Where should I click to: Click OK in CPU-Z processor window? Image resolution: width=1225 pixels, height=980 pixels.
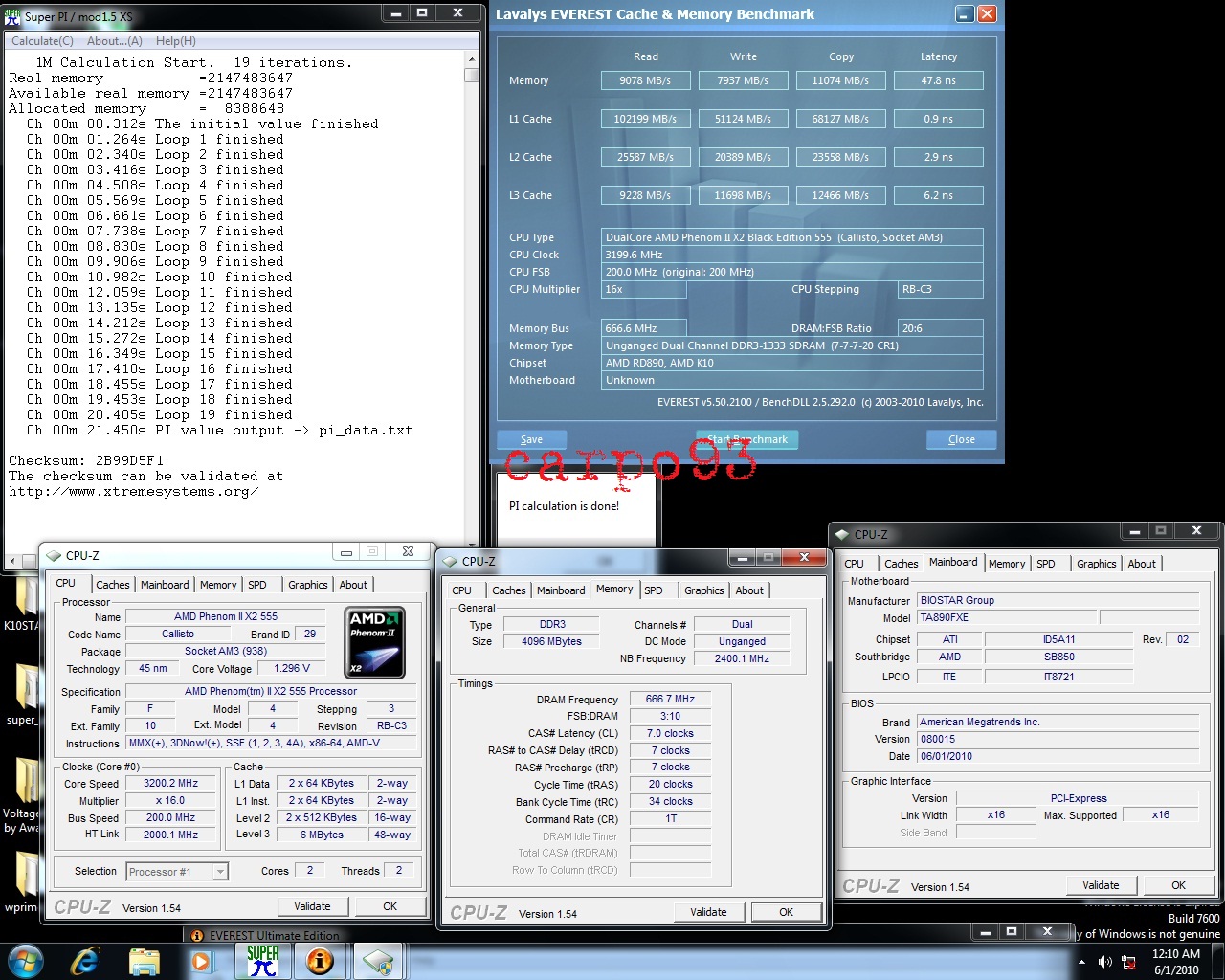click(390, 906)
